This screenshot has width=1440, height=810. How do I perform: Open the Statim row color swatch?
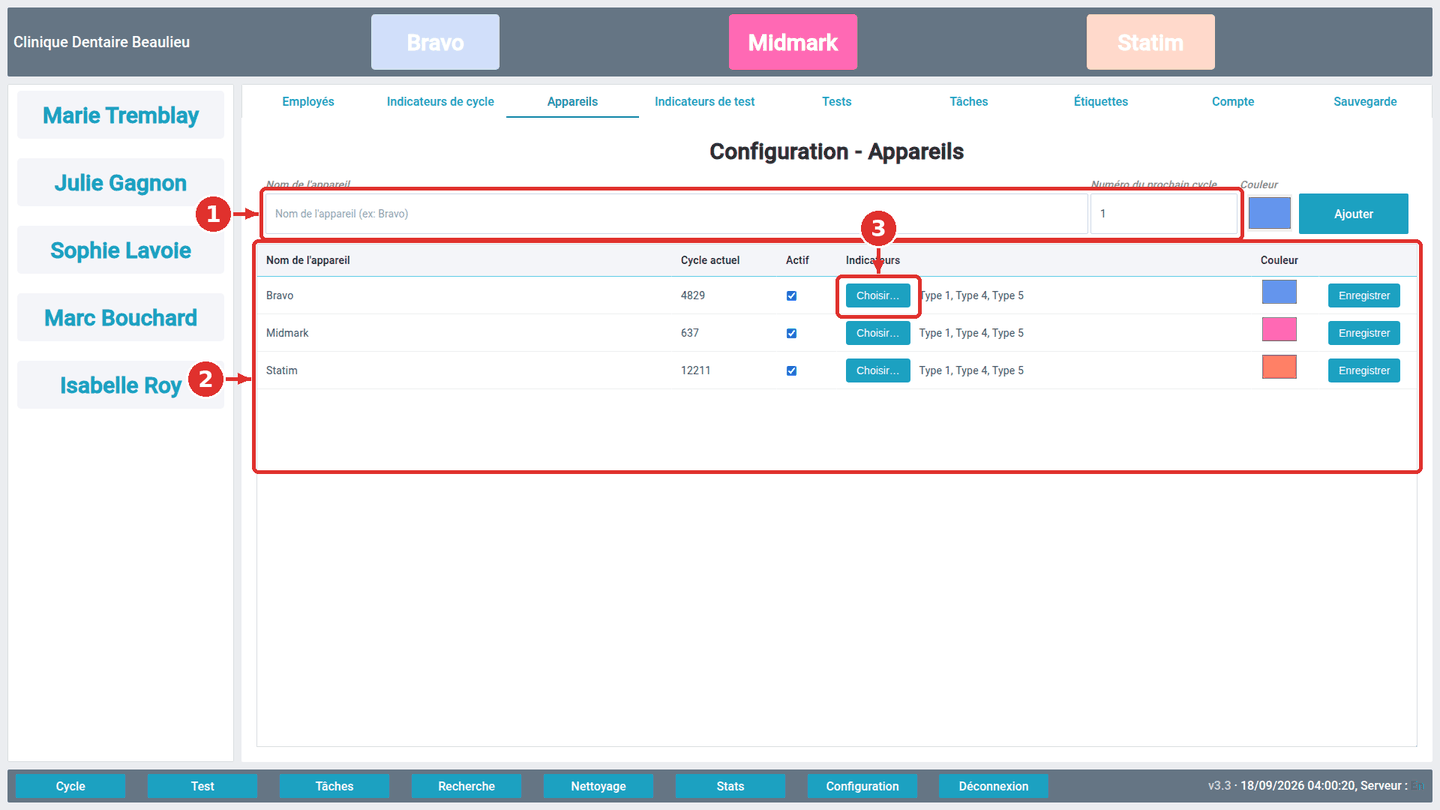tap(1279, 367)
